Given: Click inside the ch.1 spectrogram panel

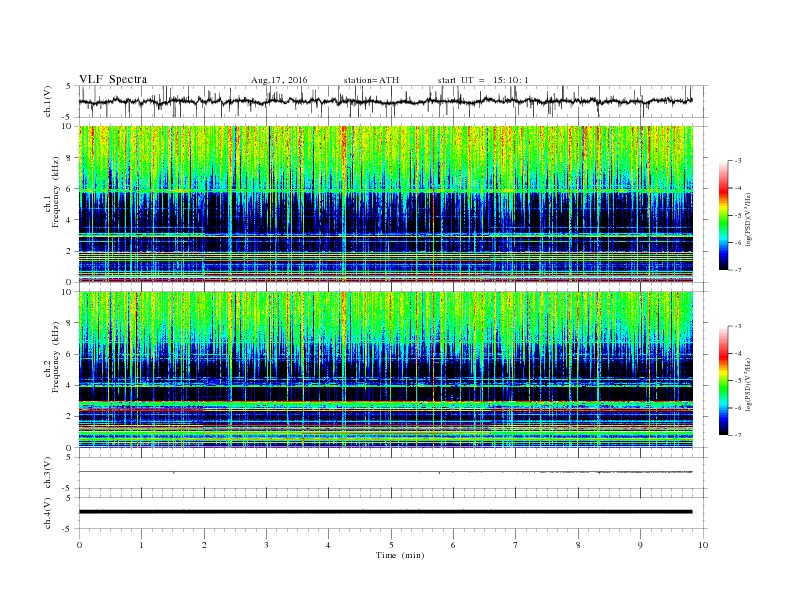Looking at the screenshot, I should [x=385, y=204].
